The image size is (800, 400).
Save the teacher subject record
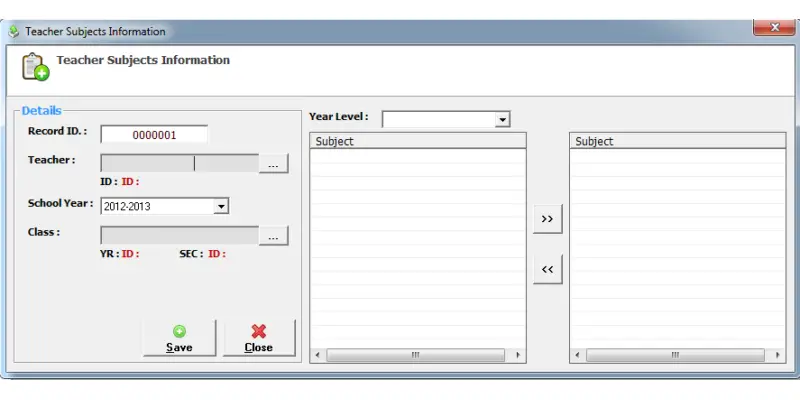coord(180,338)
